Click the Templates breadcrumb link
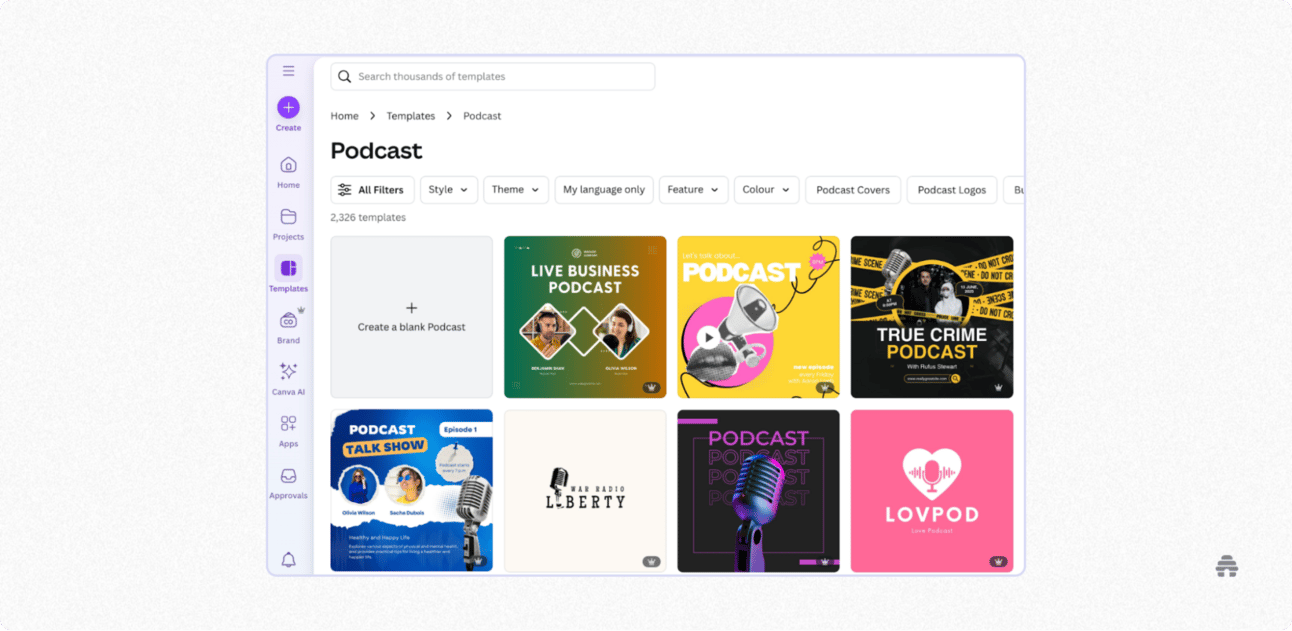 click(411, 116)
